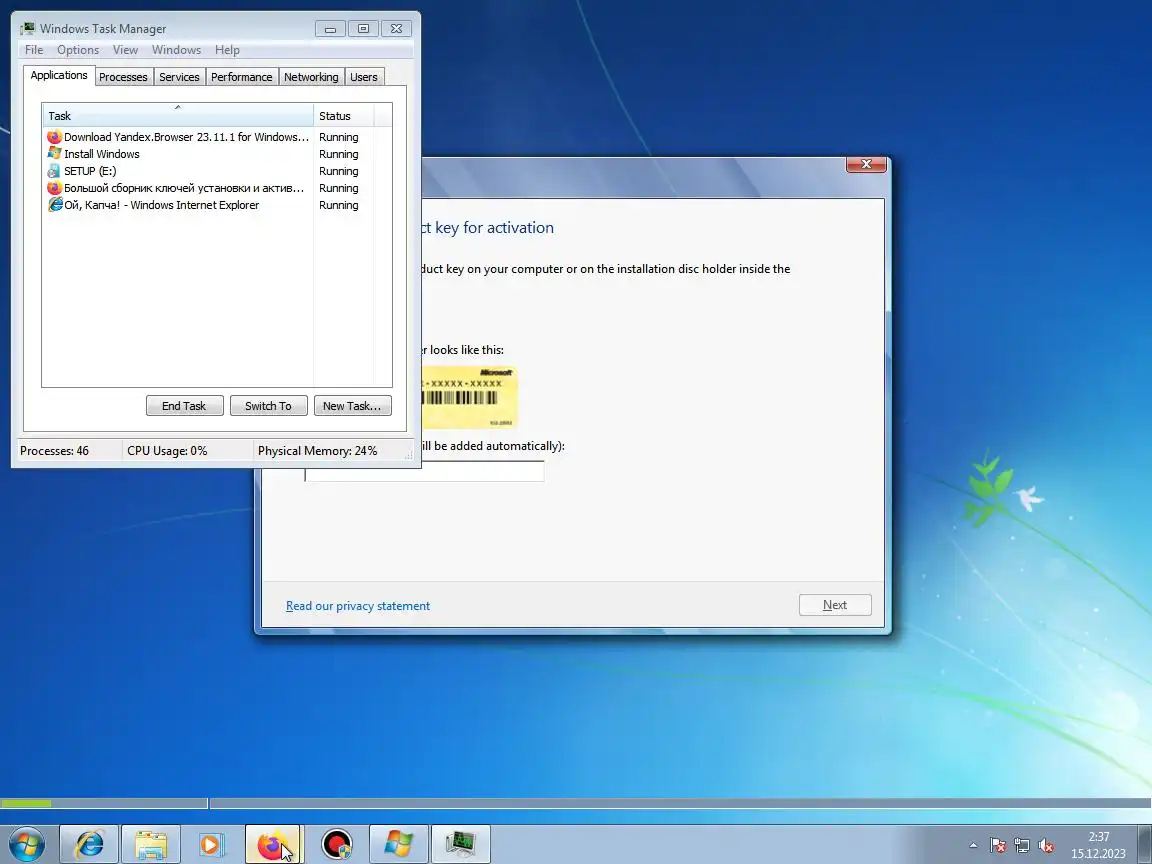Image resolution: width=1152 pixels, height=864 pixels.
Task: Select the SETUP (E:) task row
Action: pos(216,170)
